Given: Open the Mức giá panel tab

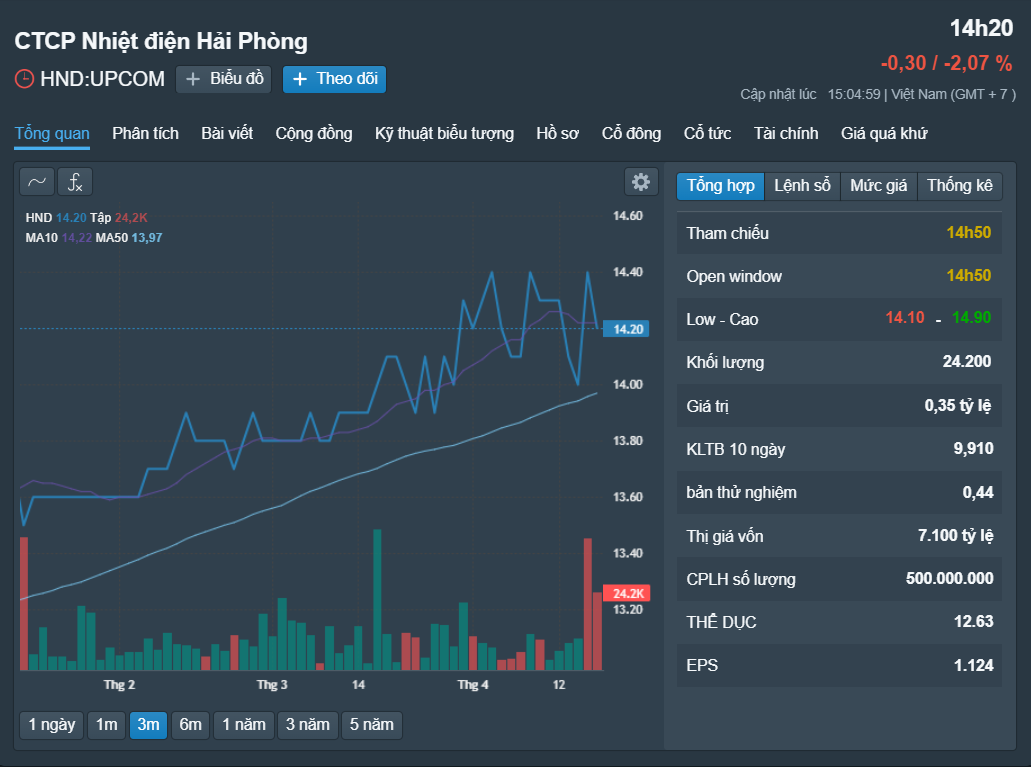Looking at the screenshot, I should (878, 186).
